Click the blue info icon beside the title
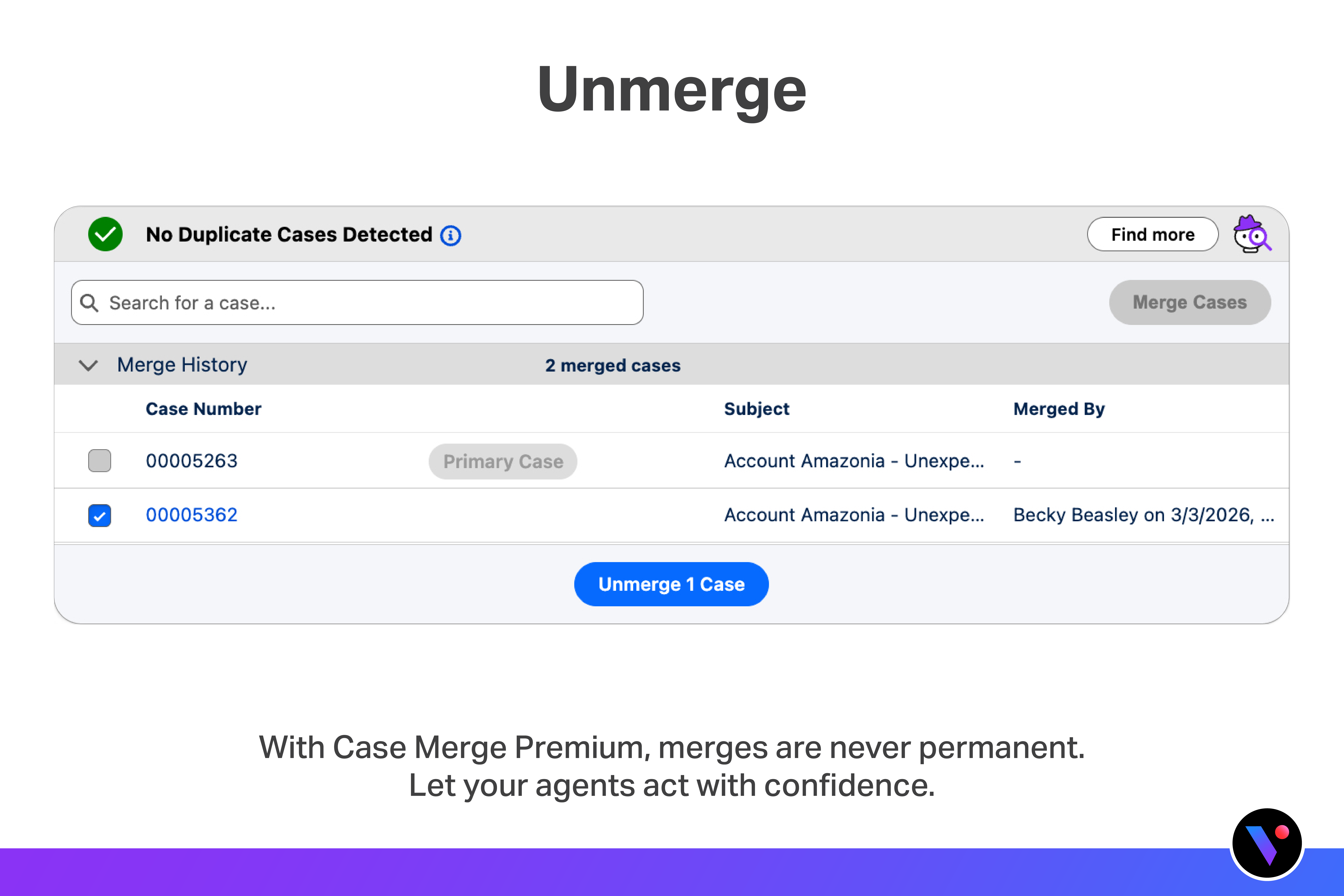1344x896 pixels. pos(450,235)
